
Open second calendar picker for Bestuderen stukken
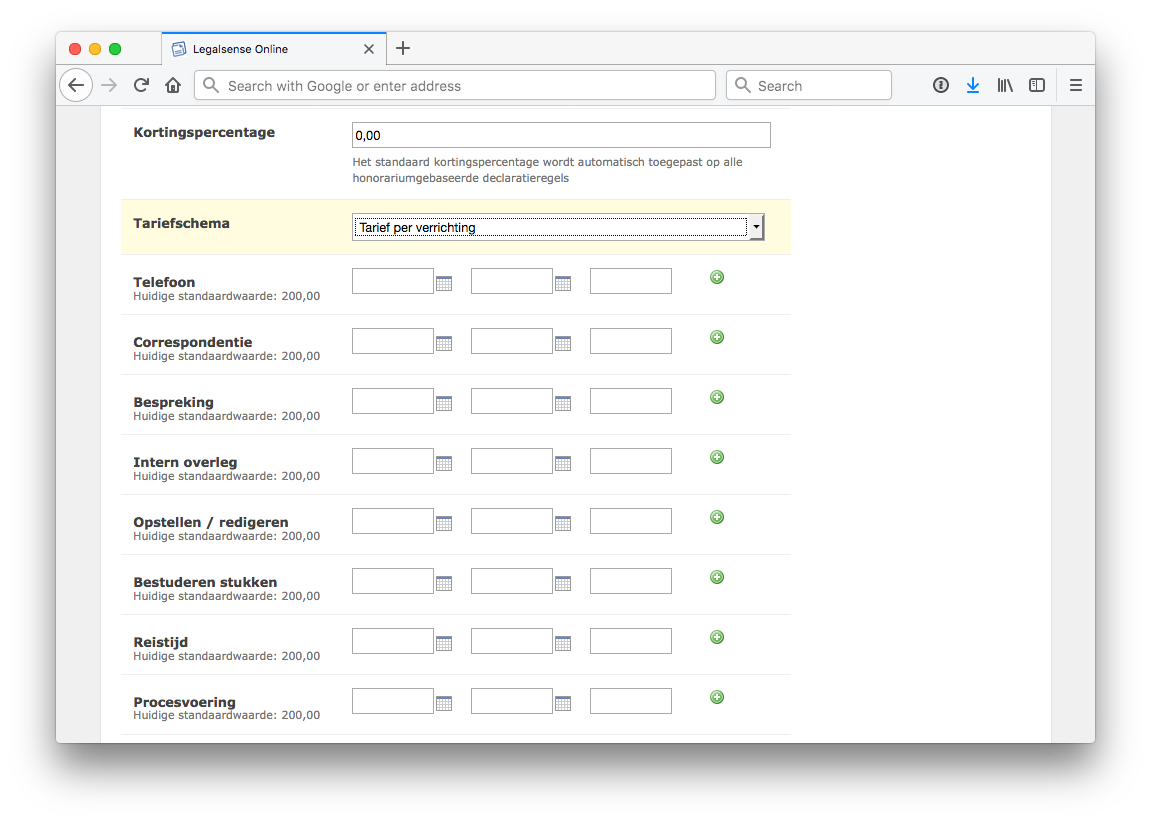point(563,584)
